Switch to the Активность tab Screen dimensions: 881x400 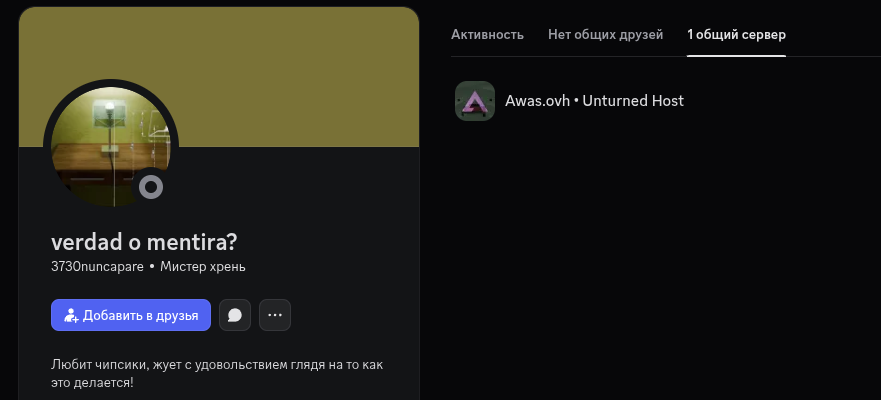[488, 35]
